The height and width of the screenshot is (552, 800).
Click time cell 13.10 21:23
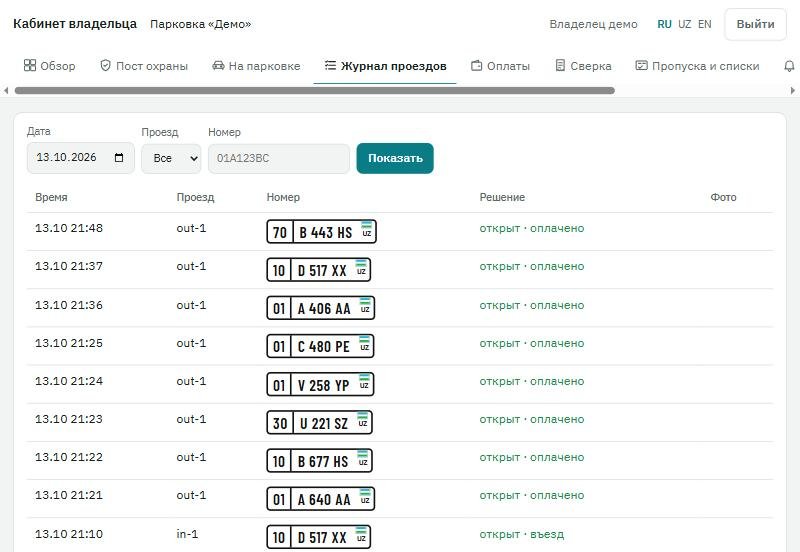(x=69, y=419)
